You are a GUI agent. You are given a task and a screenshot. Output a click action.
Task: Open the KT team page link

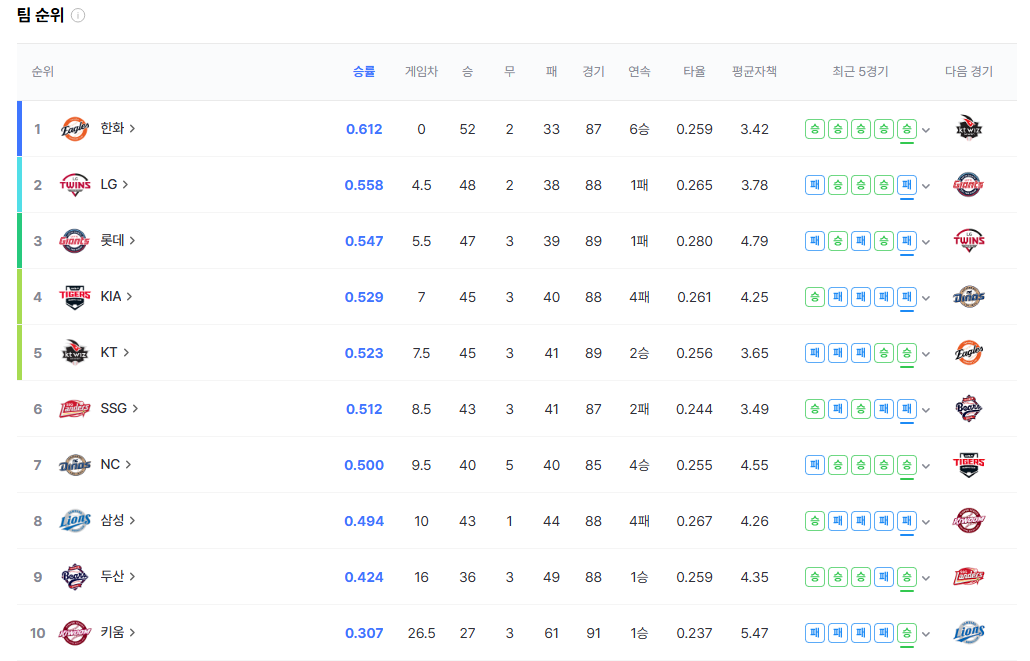tap(114, 353)
